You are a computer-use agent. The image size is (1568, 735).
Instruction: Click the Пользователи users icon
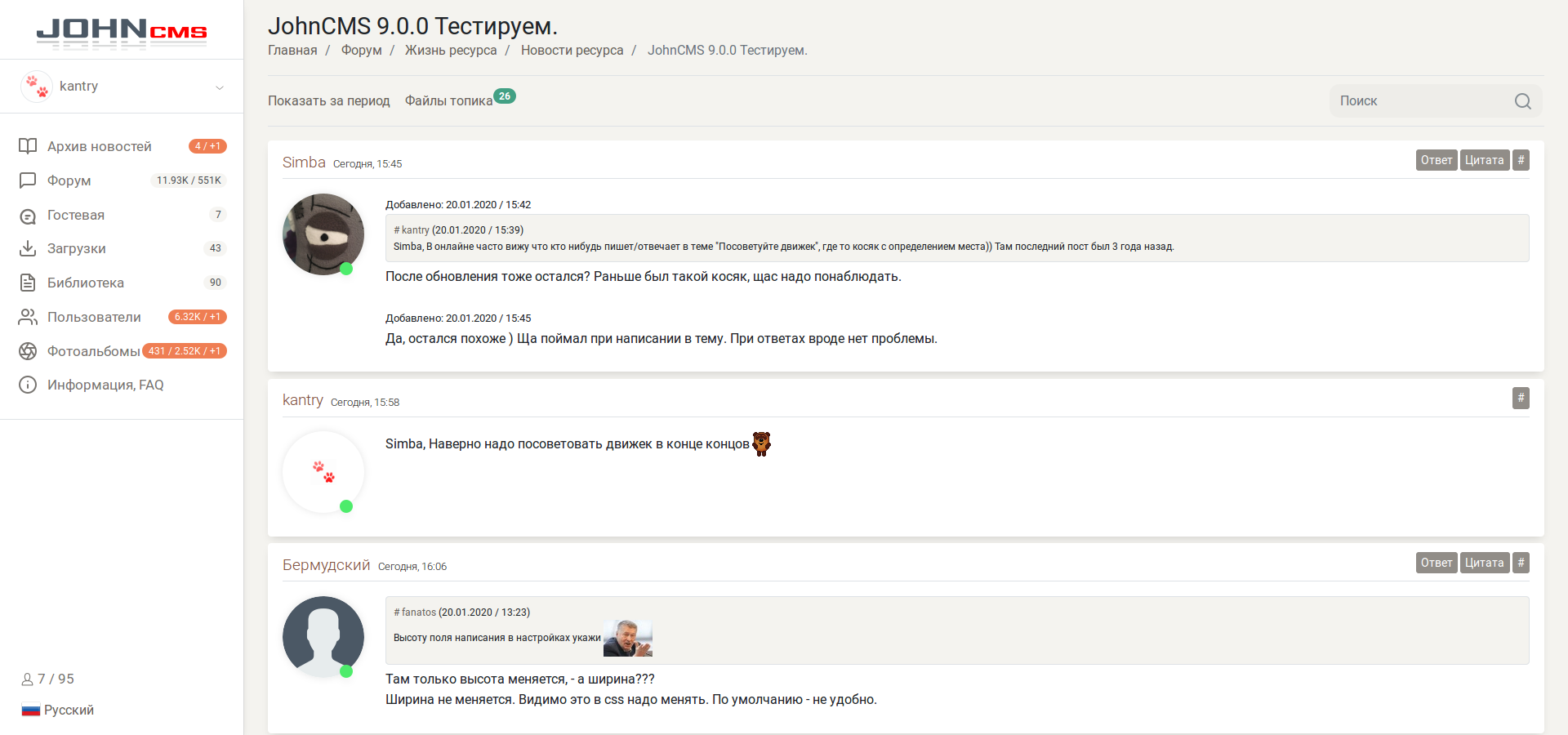(28, 317)
